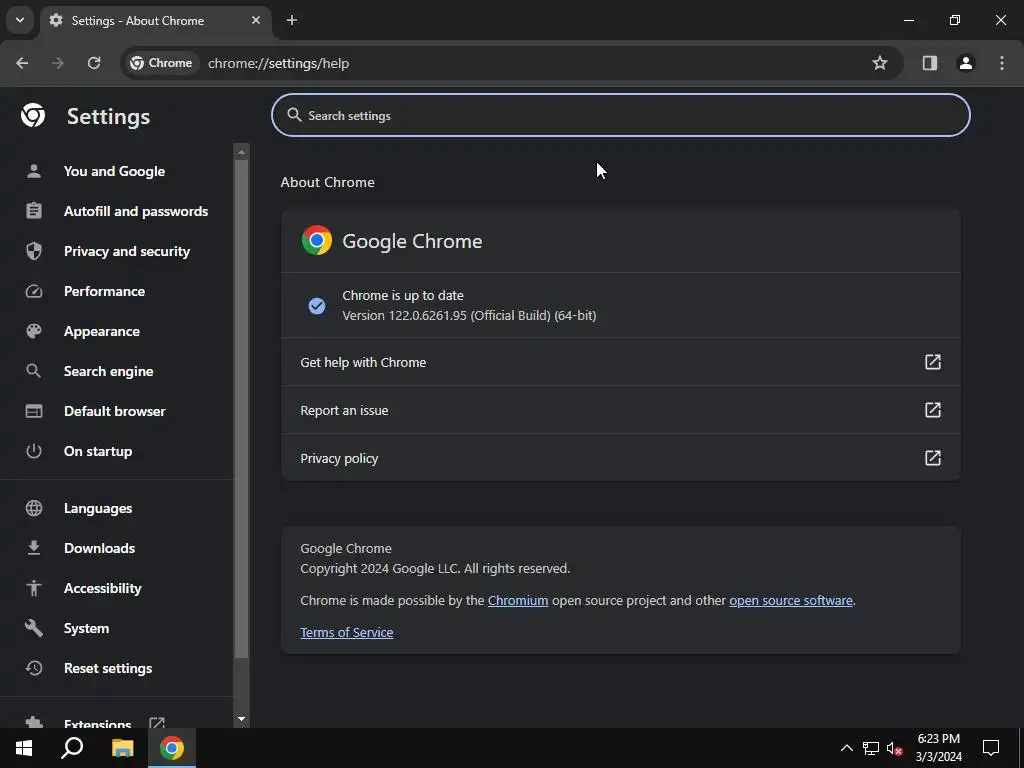The height and width of the screenshot is (768, 1024).
Task: Open the Performance settings section
Action: (x=116, y=291)
